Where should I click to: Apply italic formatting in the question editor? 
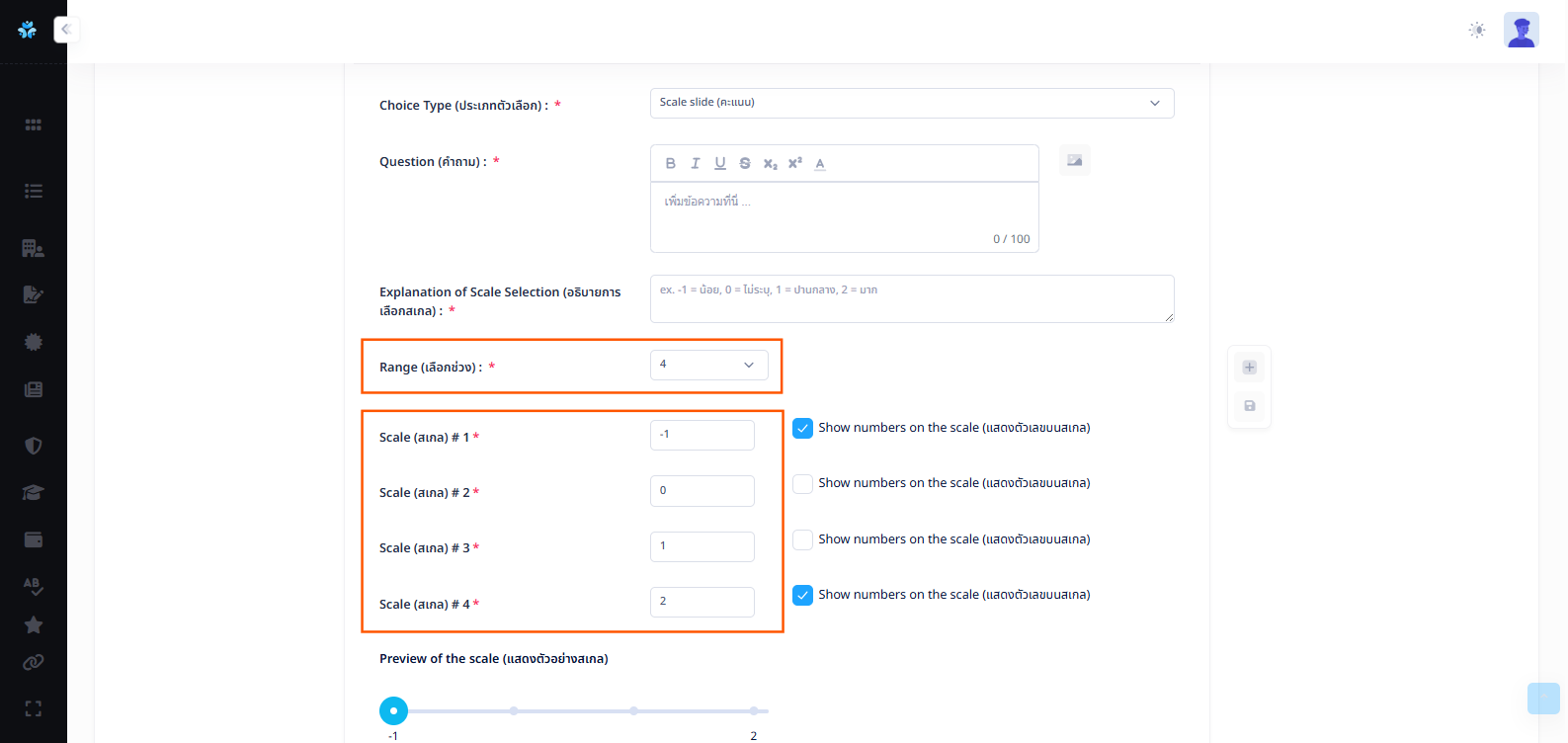point(696,163)
